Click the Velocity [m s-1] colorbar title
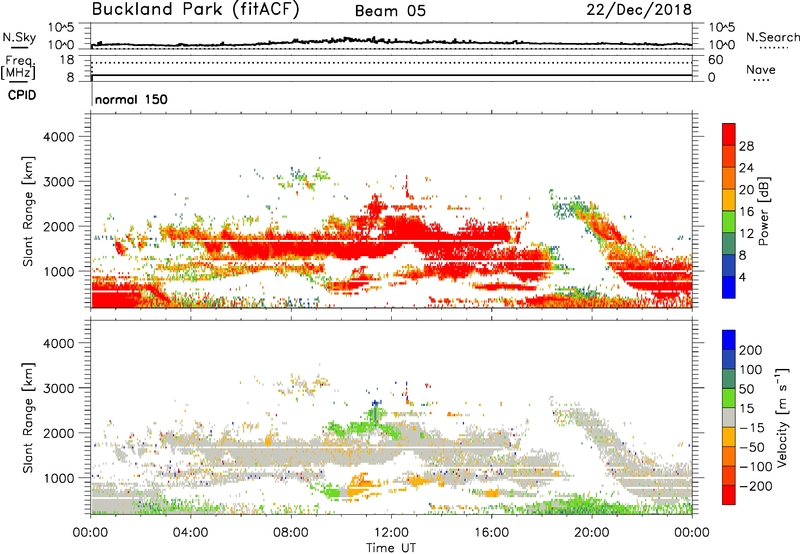Image resolution: width=800 pixels, height=554 pixels. (x=782, y=417)
